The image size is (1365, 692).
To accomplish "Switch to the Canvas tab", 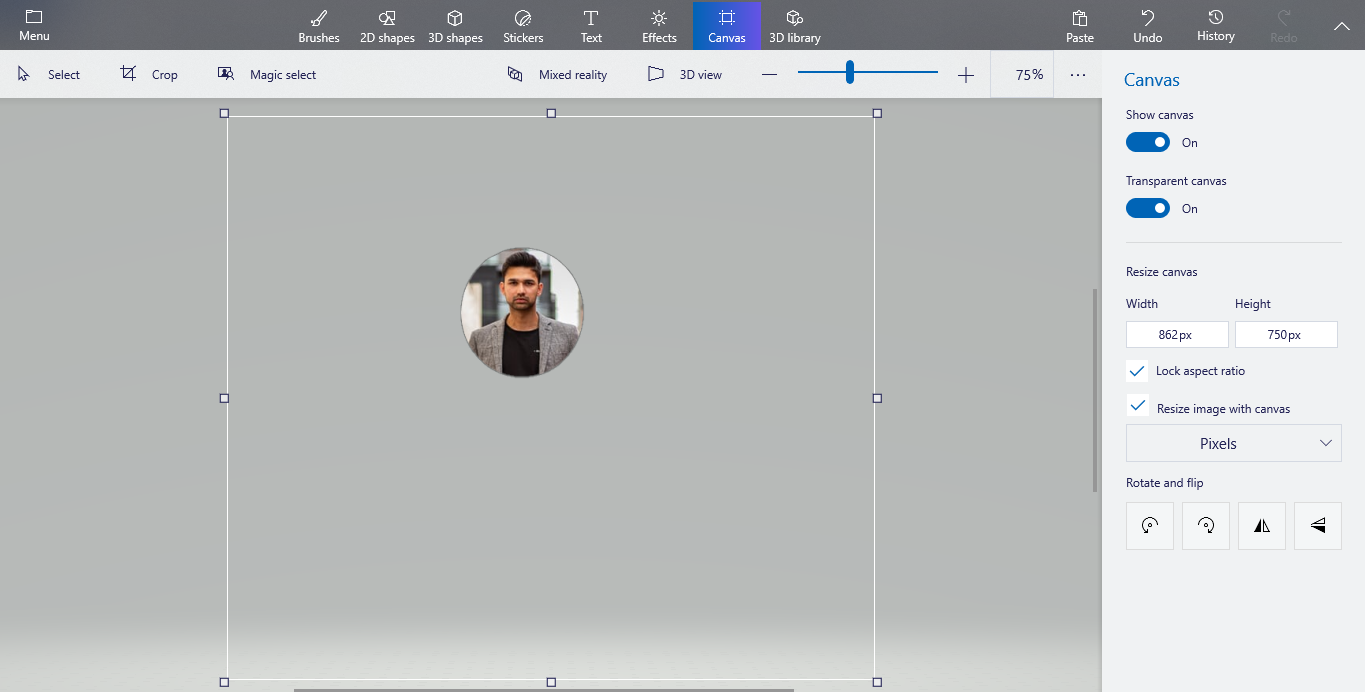I will click(x=726, y=25).
